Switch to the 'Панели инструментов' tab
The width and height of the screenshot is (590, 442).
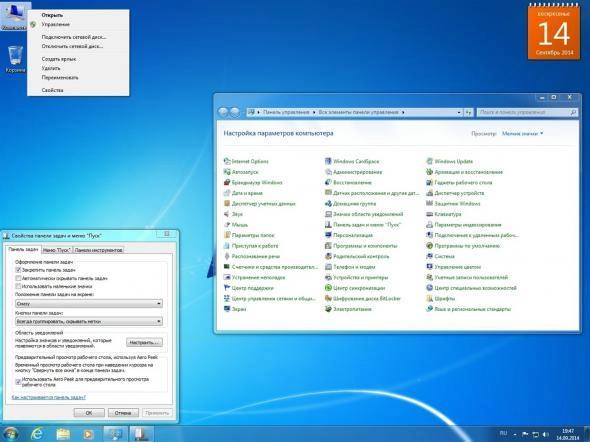click(98, 250)
